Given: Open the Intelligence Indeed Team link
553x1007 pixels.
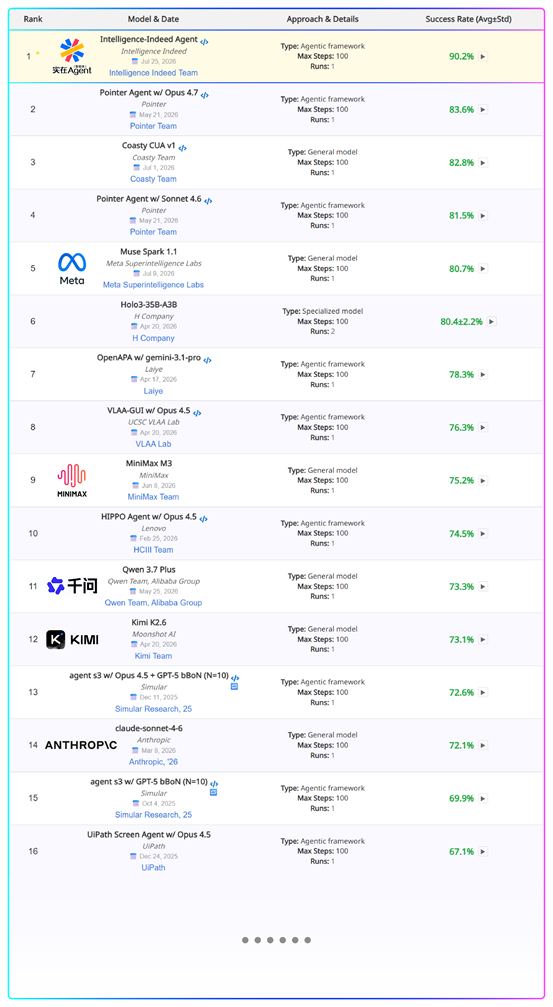Looking at the screenshot, I should point(154,73).
